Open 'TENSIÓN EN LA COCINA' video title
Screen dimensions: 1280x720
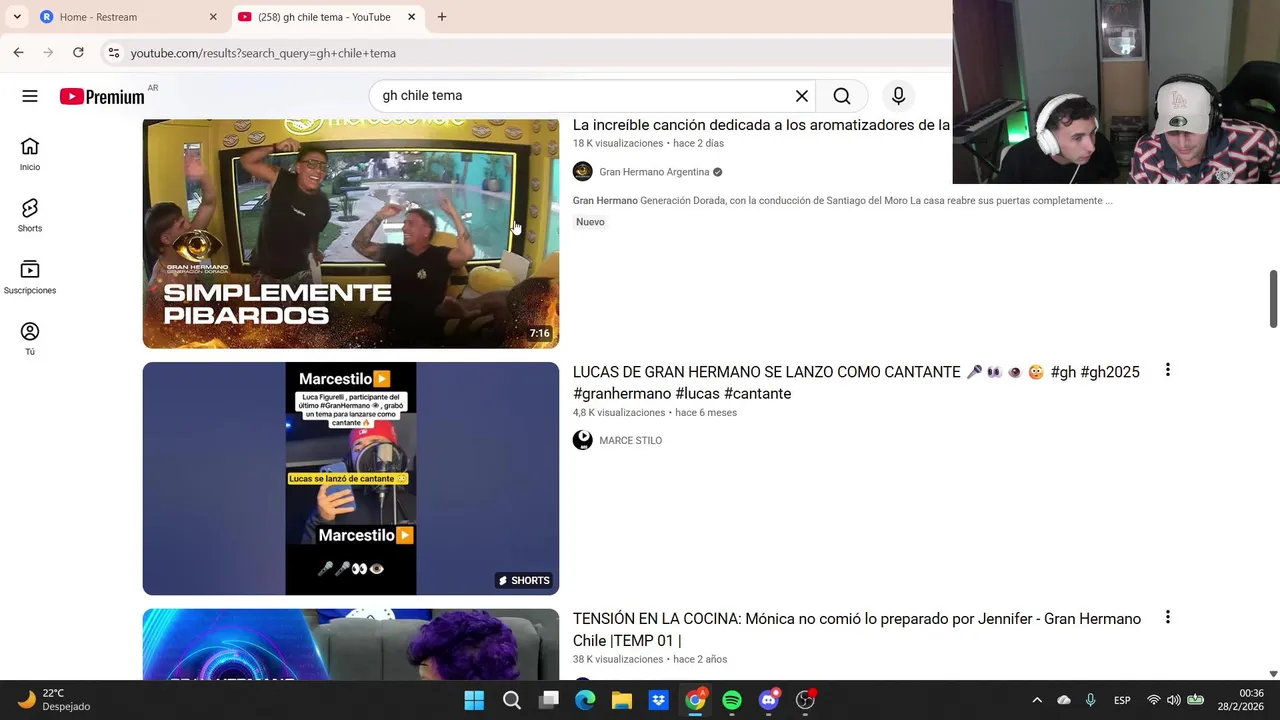click(857, 630)
